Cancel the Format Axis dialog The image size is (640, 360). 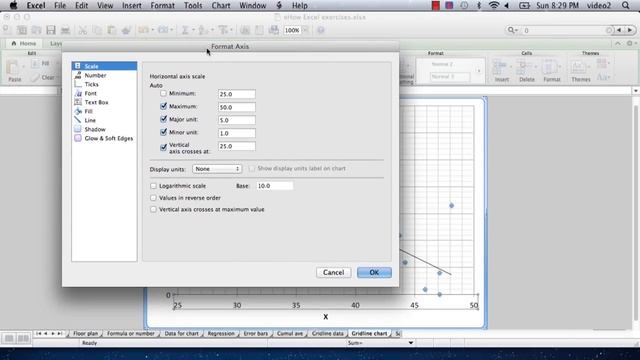(333, 272)
